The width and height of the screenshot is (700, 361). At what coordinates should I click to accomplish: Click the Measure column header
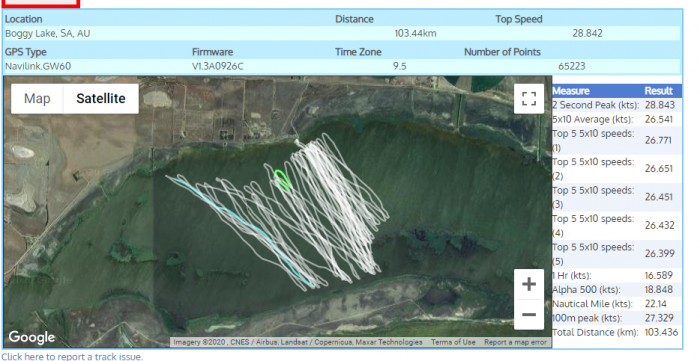tap(571, 91)
